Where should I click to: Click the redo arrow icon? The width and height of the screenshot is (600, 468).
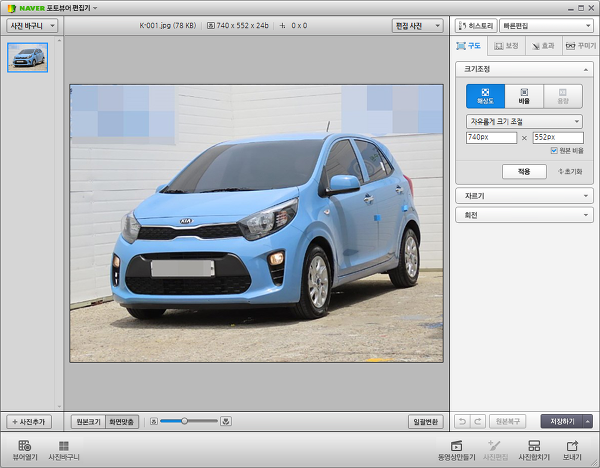(478, 421)
